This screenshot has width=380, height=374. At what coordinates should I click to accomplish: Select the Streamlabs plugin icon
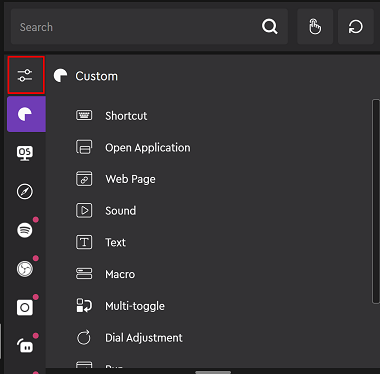click(x=25, y=346)
